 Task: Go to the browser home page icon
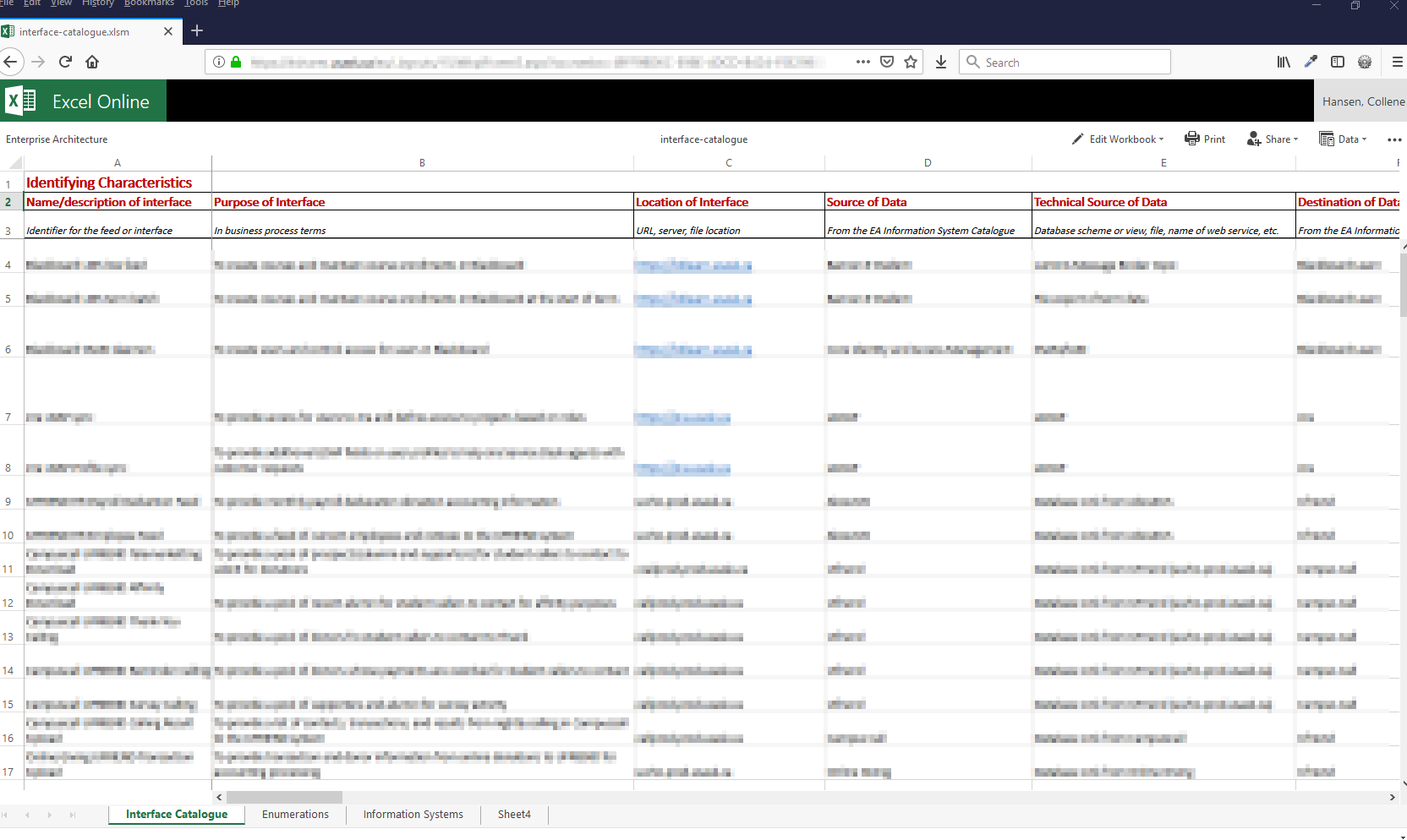click(x=92, y=62)
